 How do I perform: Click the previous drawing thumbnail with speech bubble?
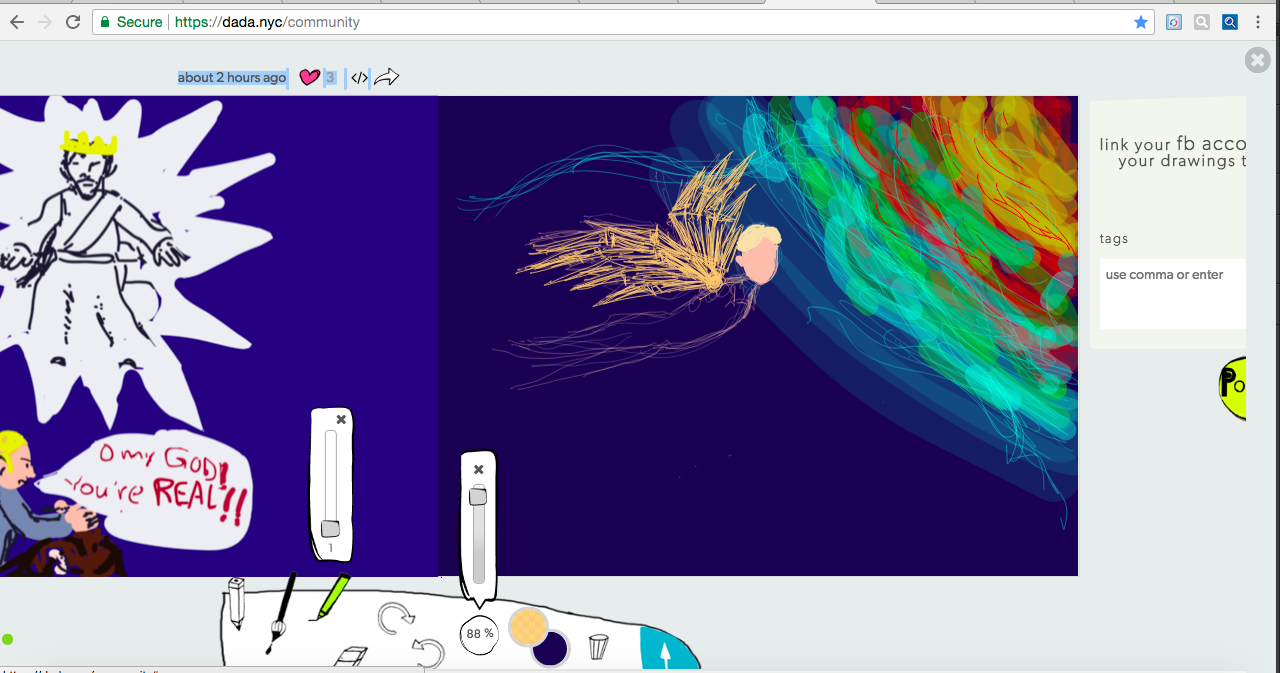[219, 336]
